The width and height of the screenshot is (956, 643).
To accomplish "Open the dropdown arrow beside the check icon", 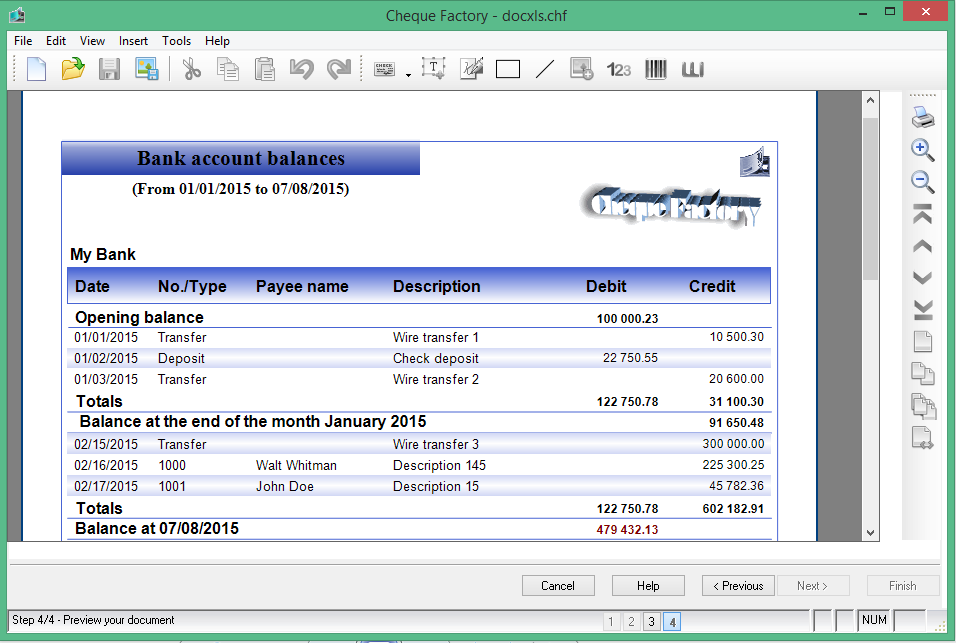I will point(408,75).
